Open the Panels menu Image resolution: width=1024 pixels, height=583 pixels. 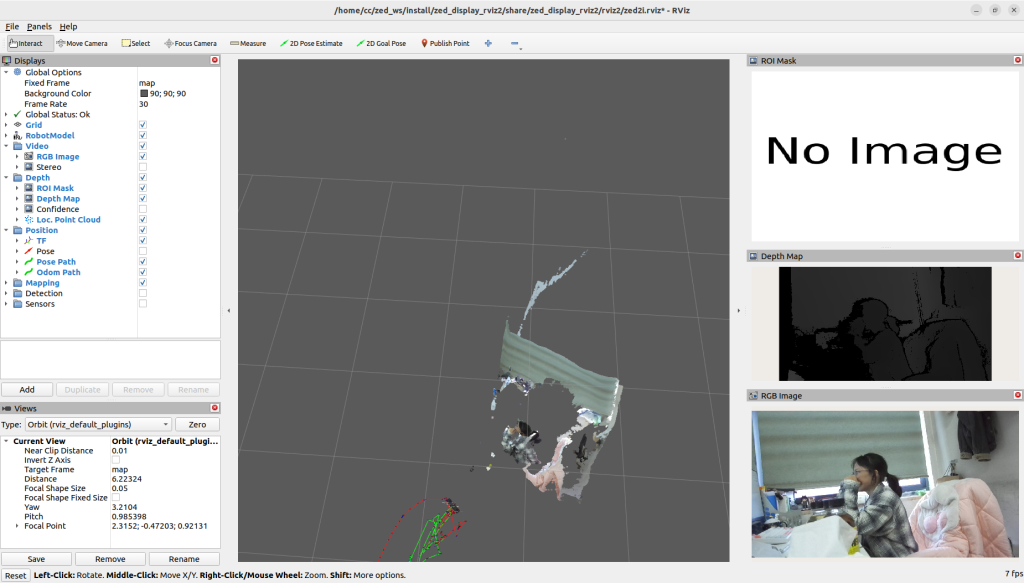coord(40,26)
